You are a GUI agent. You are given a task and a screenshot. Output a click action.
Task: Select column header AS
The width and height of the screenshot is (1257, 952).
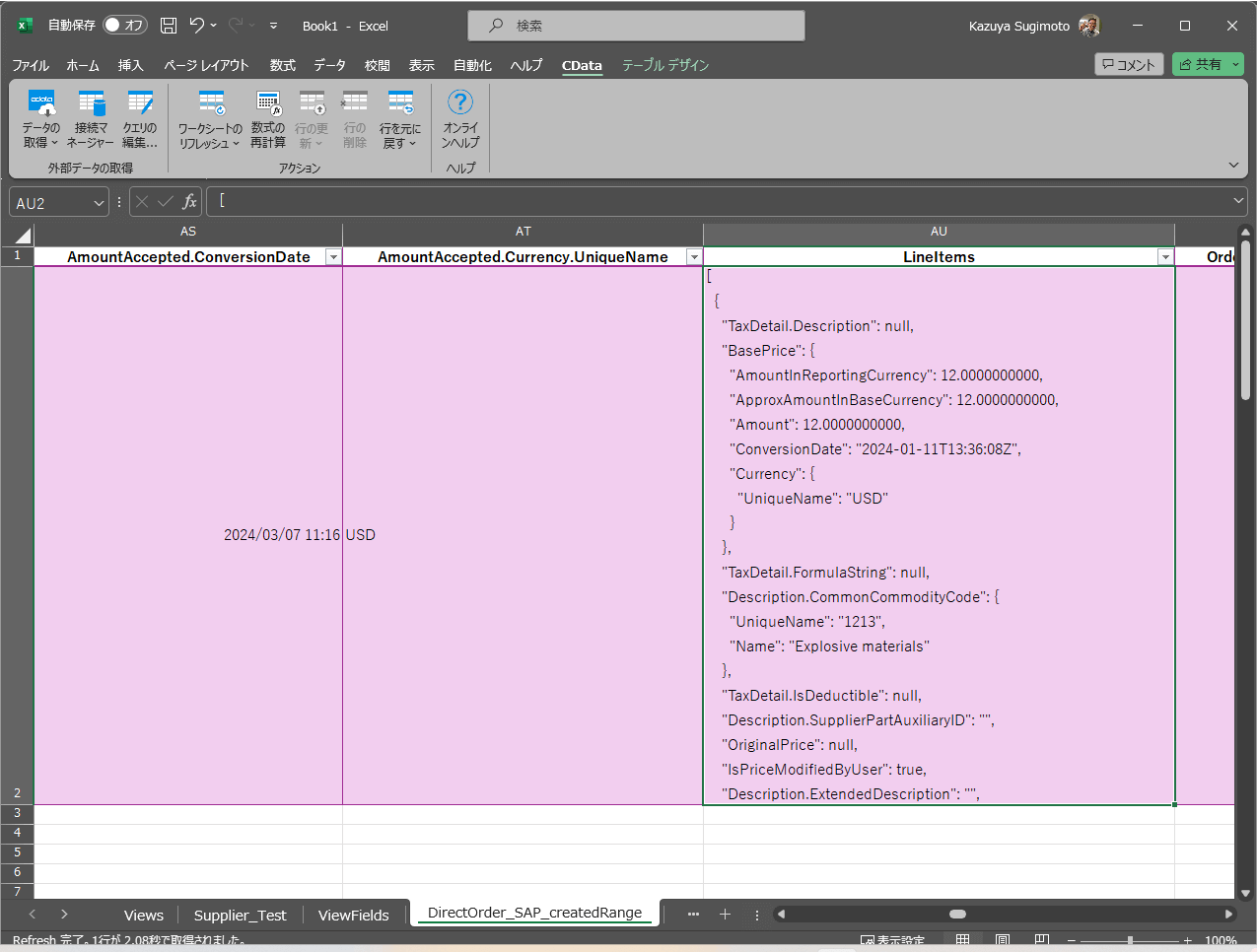pyautogui.click(x=188, y=232)
